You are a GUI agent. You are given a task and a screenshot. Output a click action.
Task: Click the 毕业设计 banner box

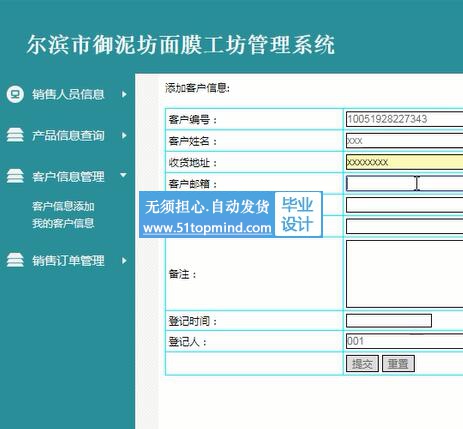[298, 214]
